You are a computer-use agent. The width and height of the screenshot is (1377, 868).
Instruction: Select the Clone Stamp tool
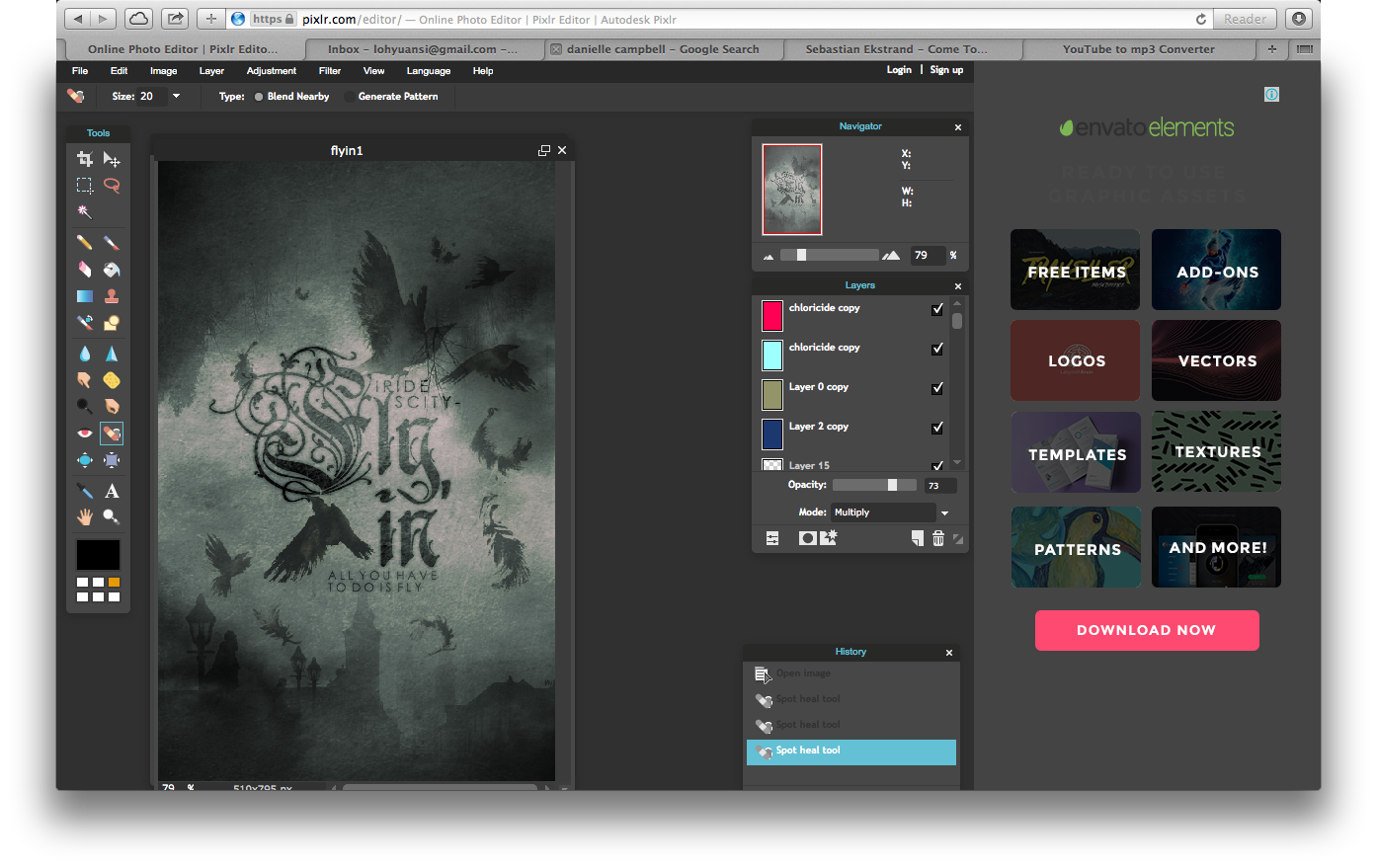(112, 296)
